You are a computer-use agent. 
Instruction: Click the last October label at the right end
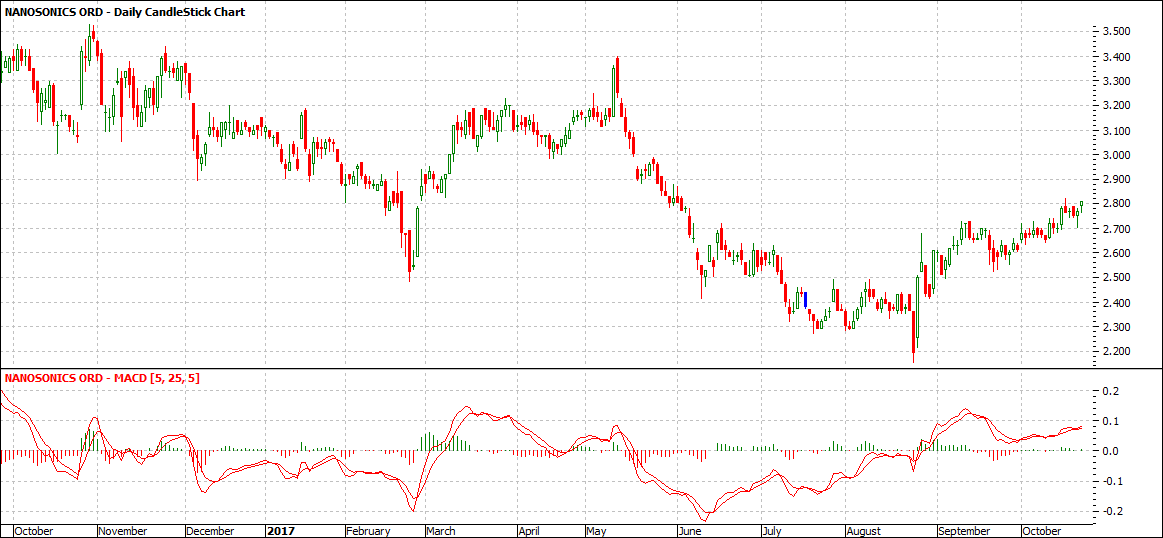(x=1041, y=531)
